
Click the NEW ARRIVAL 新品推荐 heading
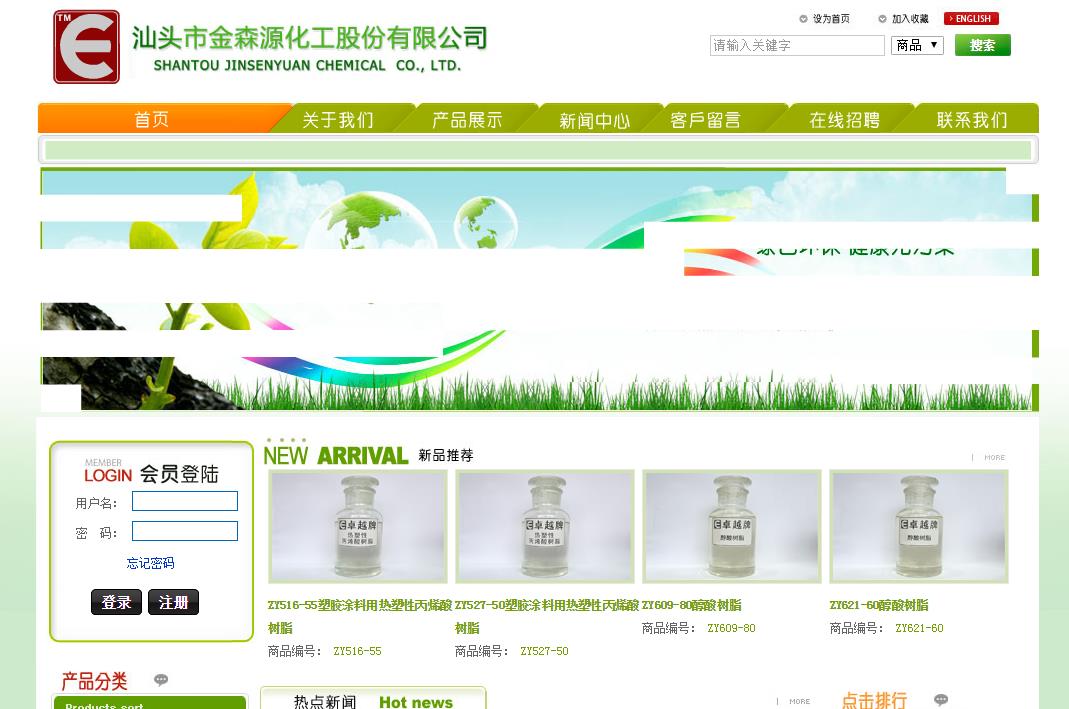(x=368, y=455)
